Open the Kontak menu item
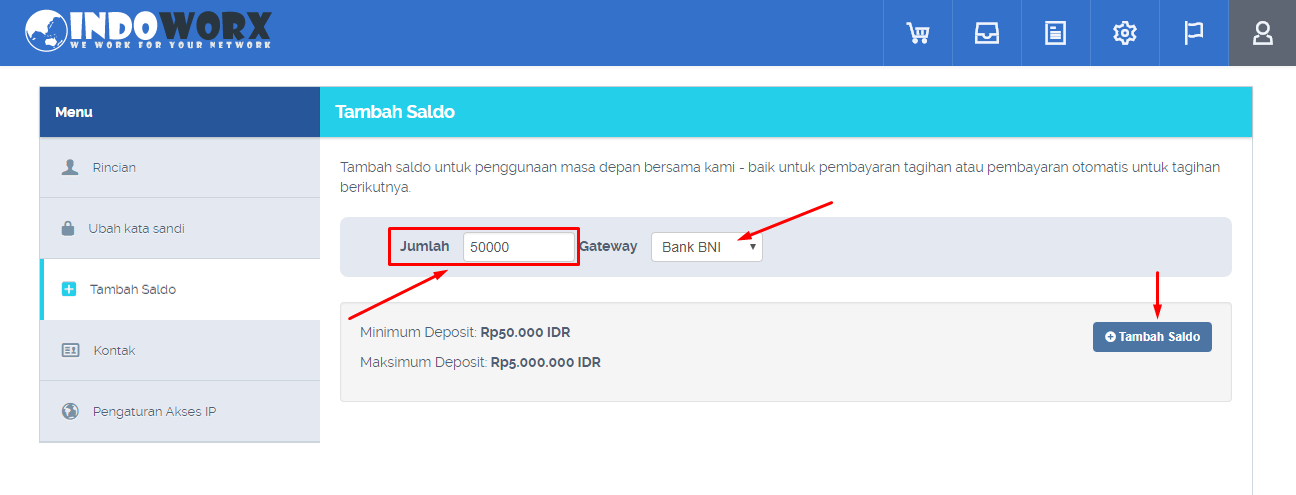Screen dimensions: 1296x495 pos(180,350)
